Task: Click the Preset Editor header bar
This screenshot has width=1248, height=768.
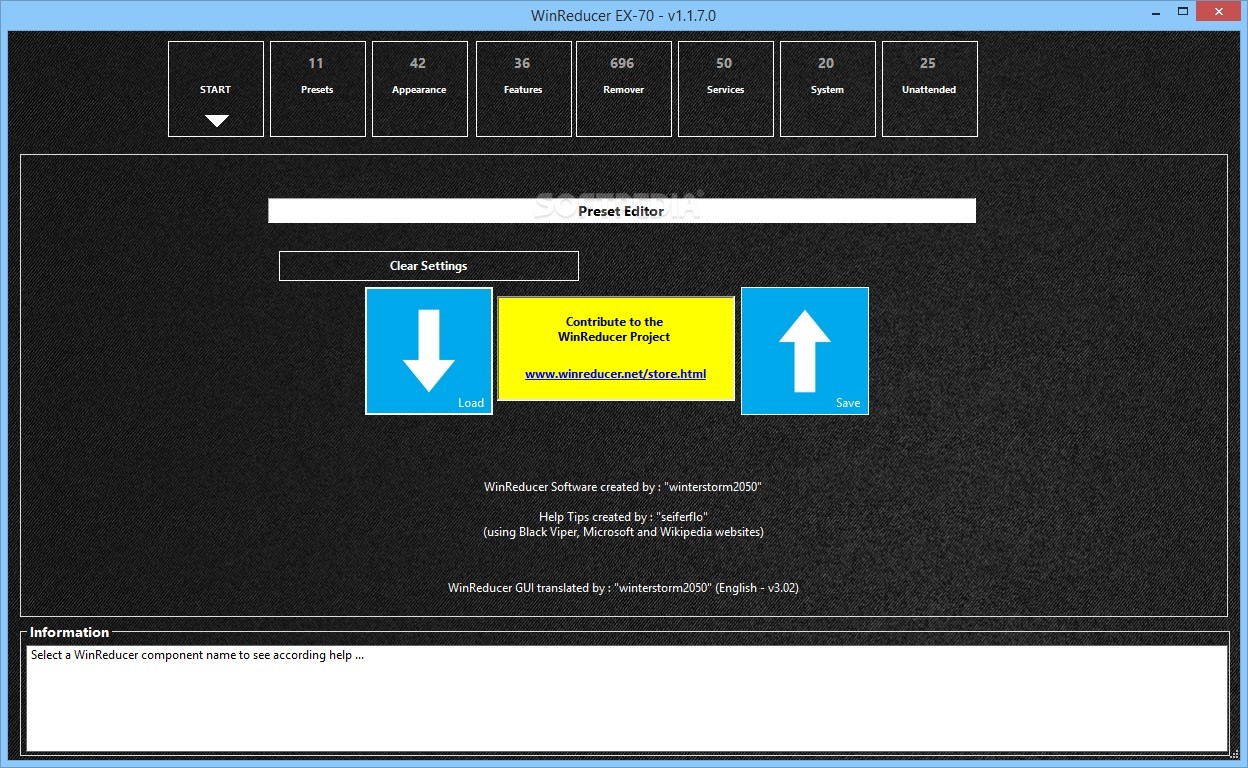Action: pyautogui.click(x=622, y=211)
